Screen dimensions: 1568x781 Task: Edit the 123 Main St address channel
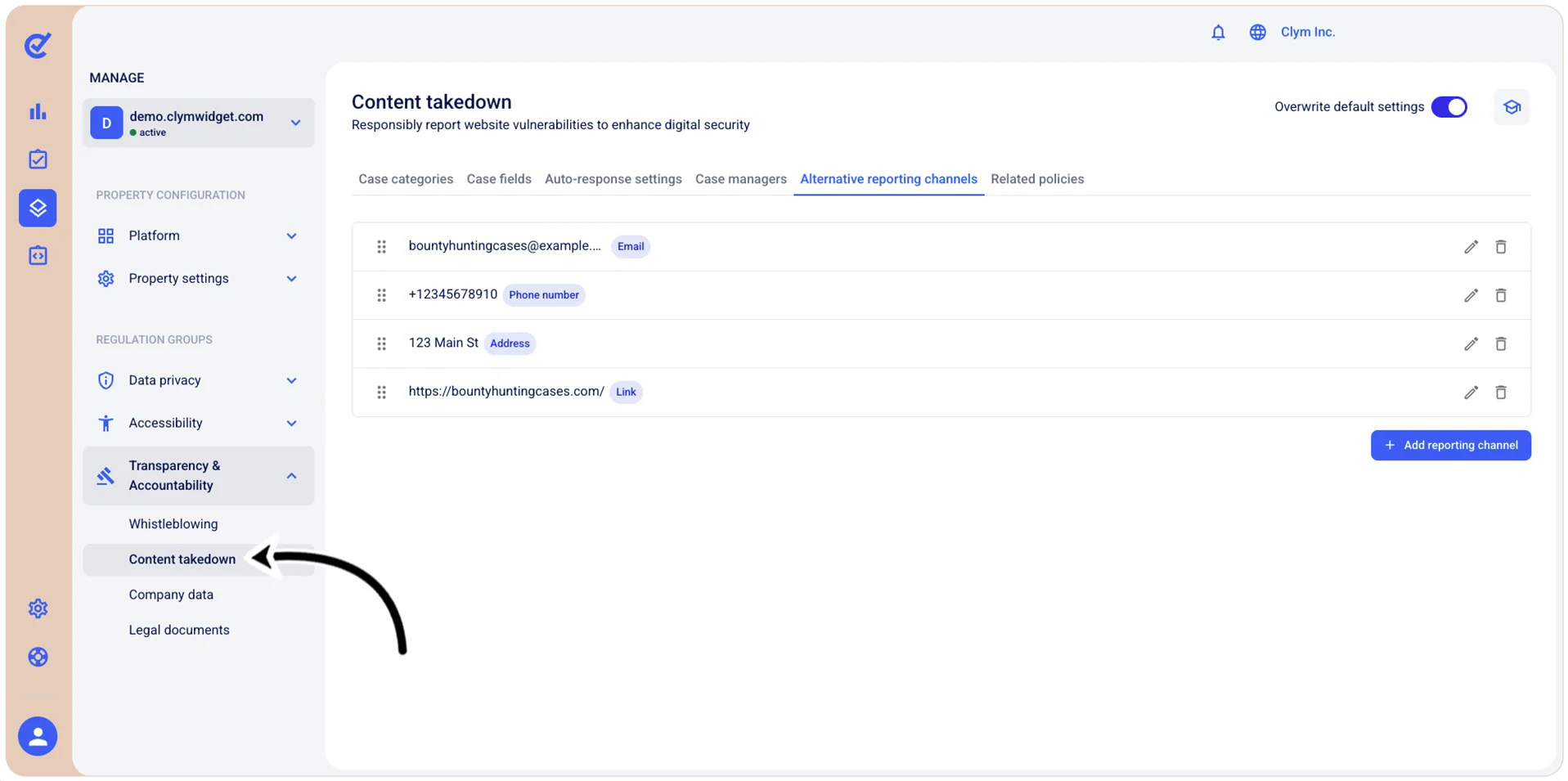(x=1471, y=343)
